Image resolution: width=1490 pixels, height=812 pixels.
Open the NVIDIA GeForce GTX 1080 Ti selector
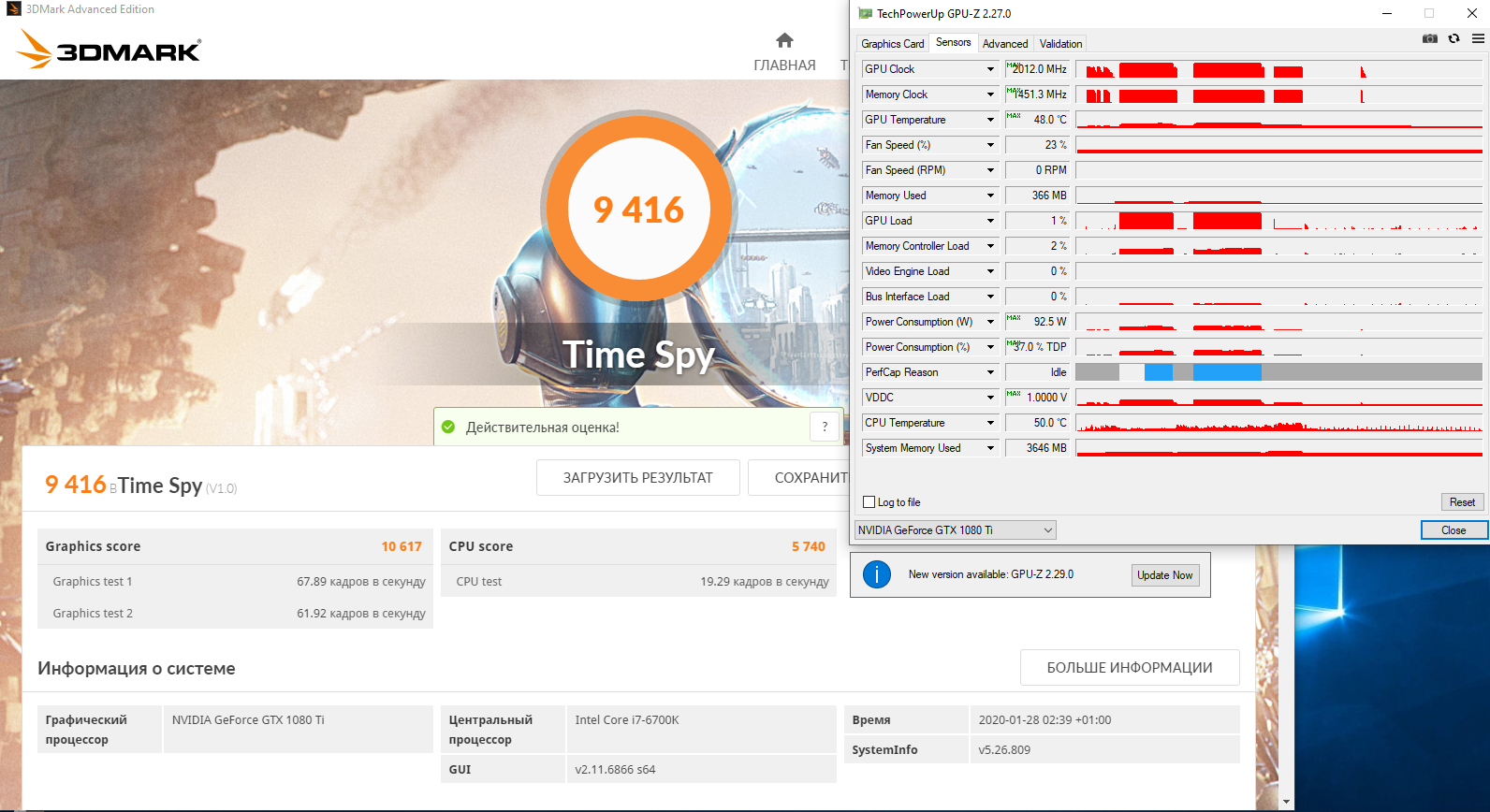(x=956, y=530)
